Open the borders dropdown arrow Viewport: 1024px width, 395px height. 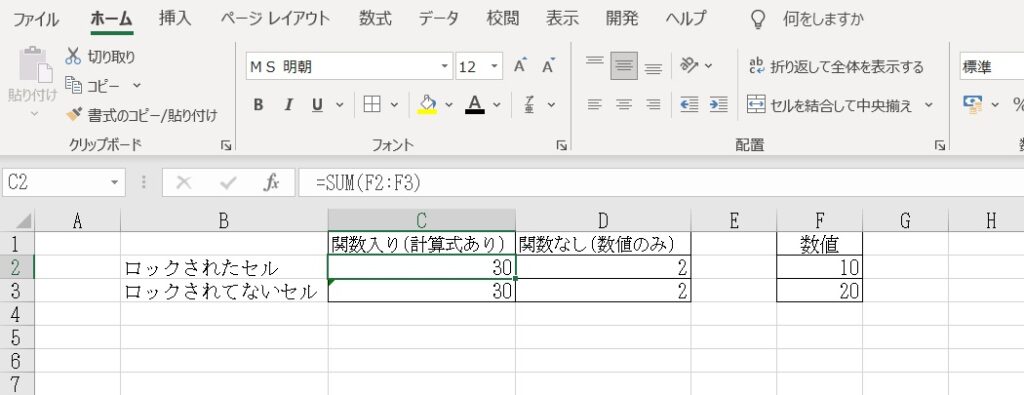coord(394,104)
